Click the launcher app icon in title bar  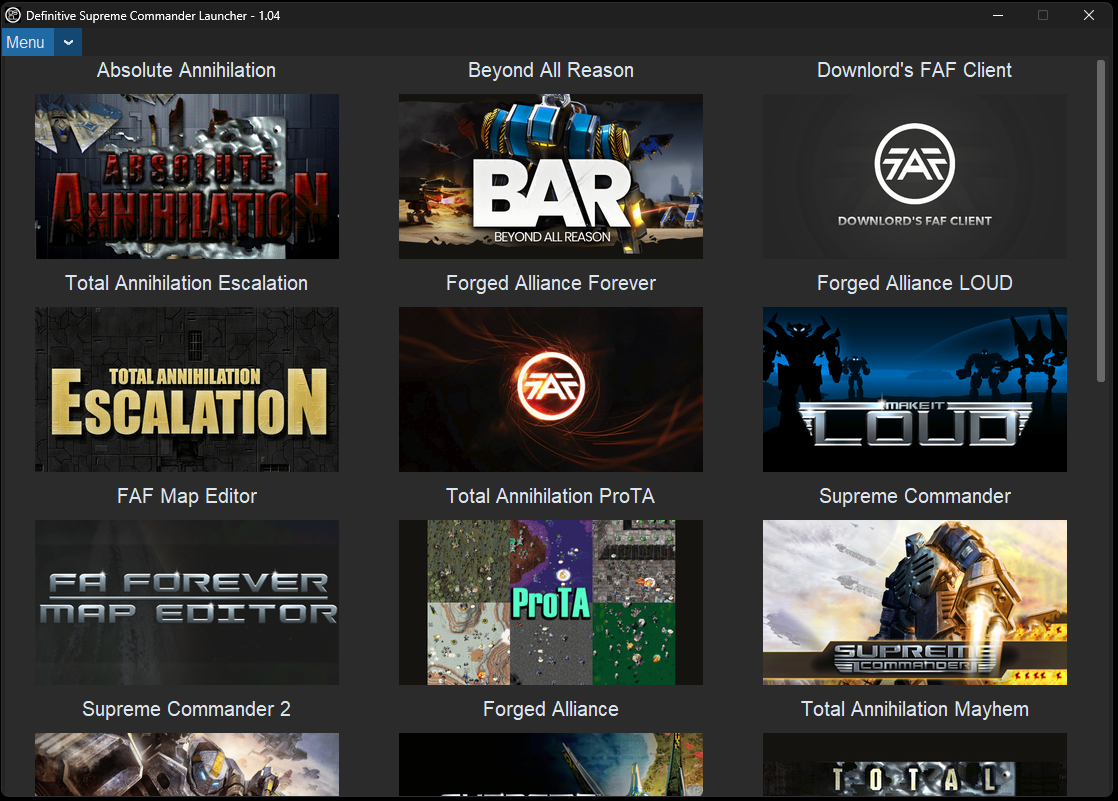(x=13, y=15)
